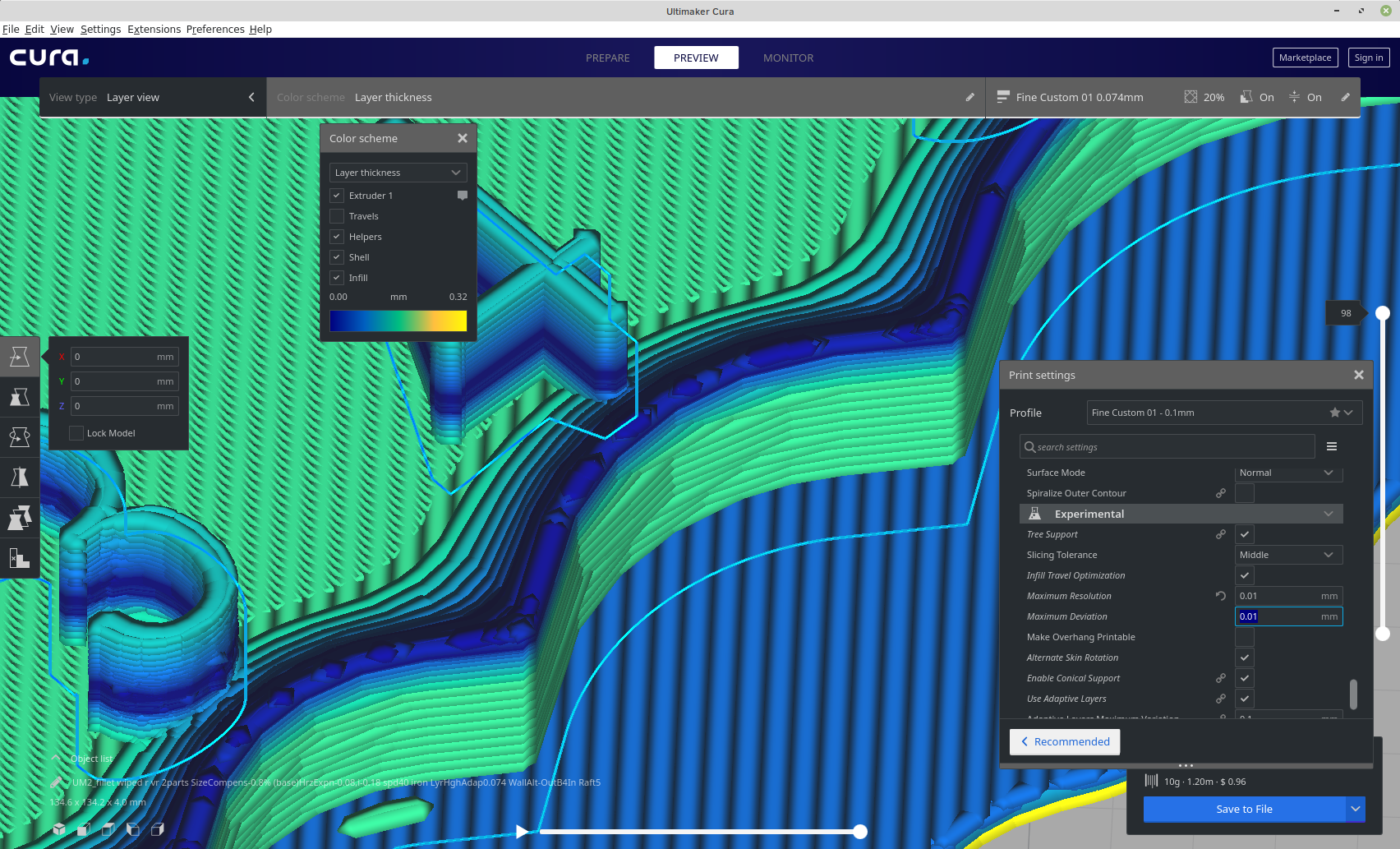
Task: Enable Spiralize Outer Contour checkbox
Action: point(1245,493)
